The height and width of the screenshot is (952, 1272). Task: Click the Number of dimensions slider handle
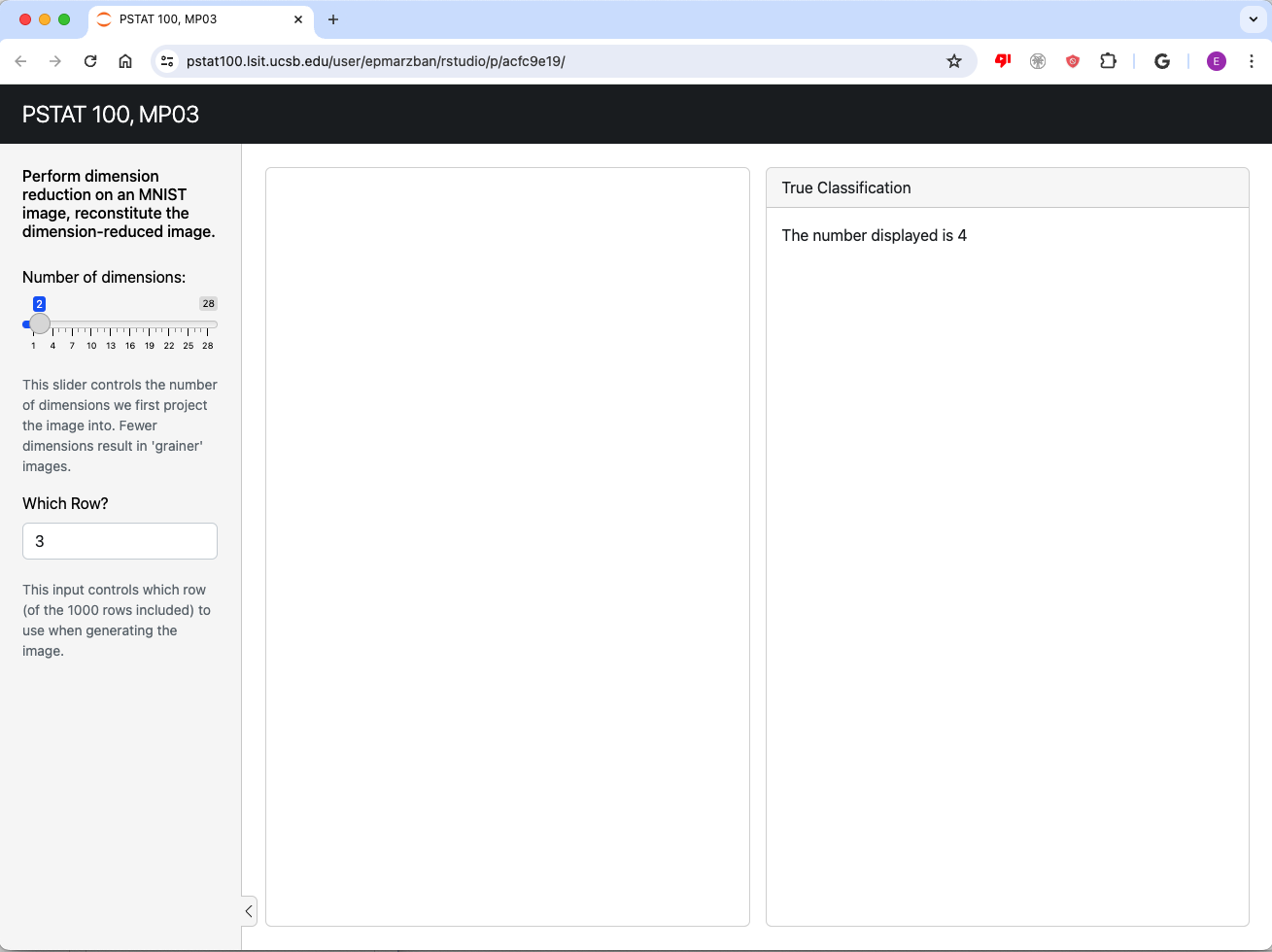tap(39, 323)
